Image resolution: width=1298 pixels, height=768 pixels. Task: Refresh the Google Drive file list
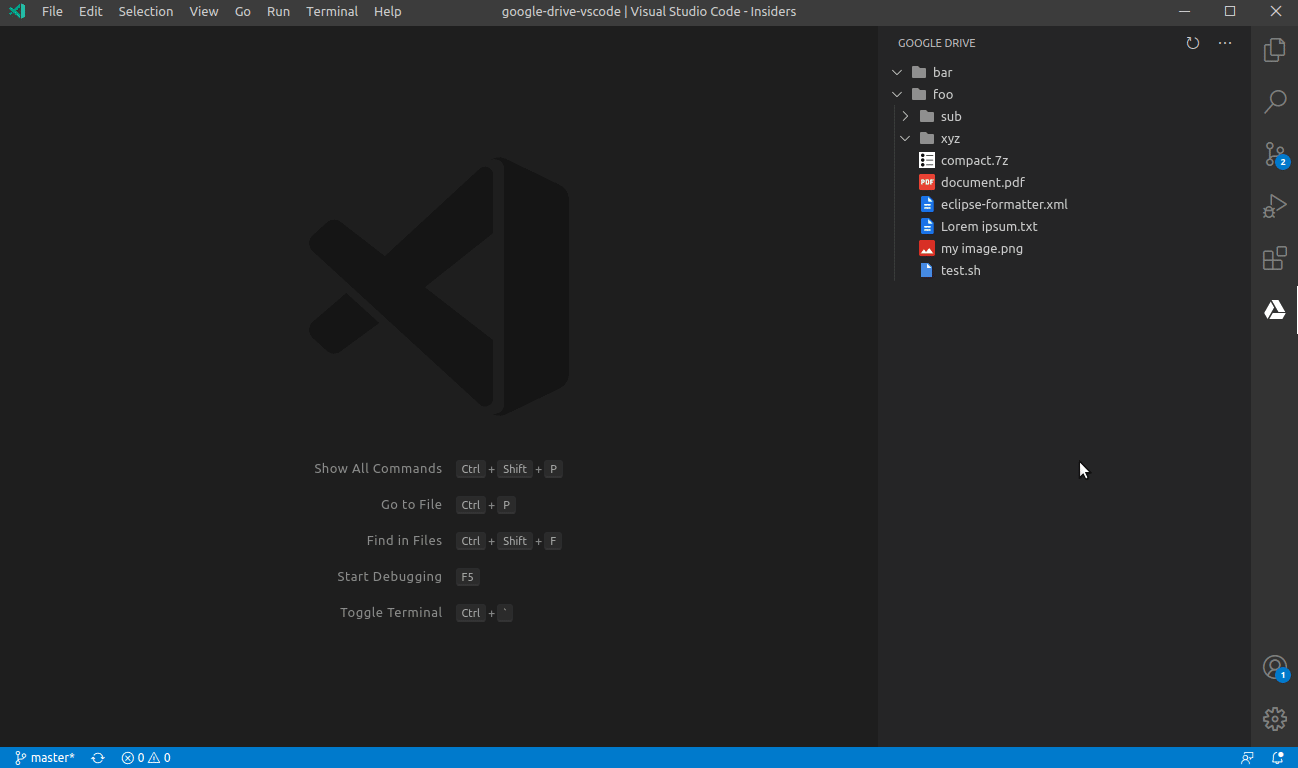pos(1192,43)
